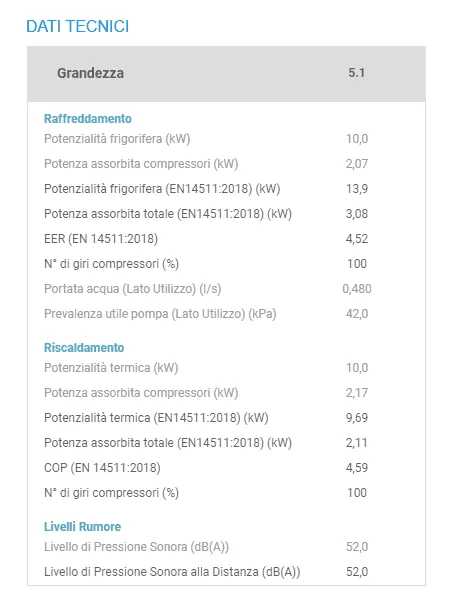
Task: Select the 9,69 thermal capacity value
Action: (x=357, y=418)
